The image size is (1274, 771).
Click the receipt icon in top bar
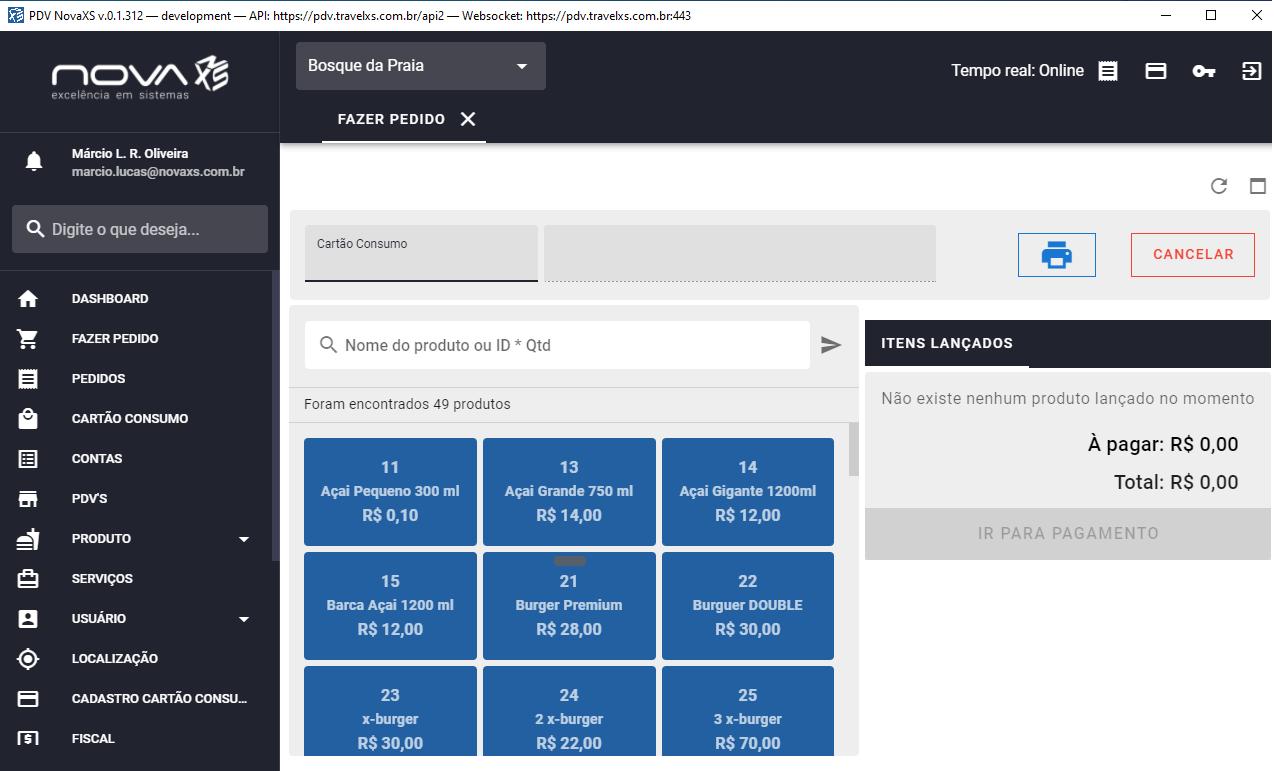pos(1108,71)
